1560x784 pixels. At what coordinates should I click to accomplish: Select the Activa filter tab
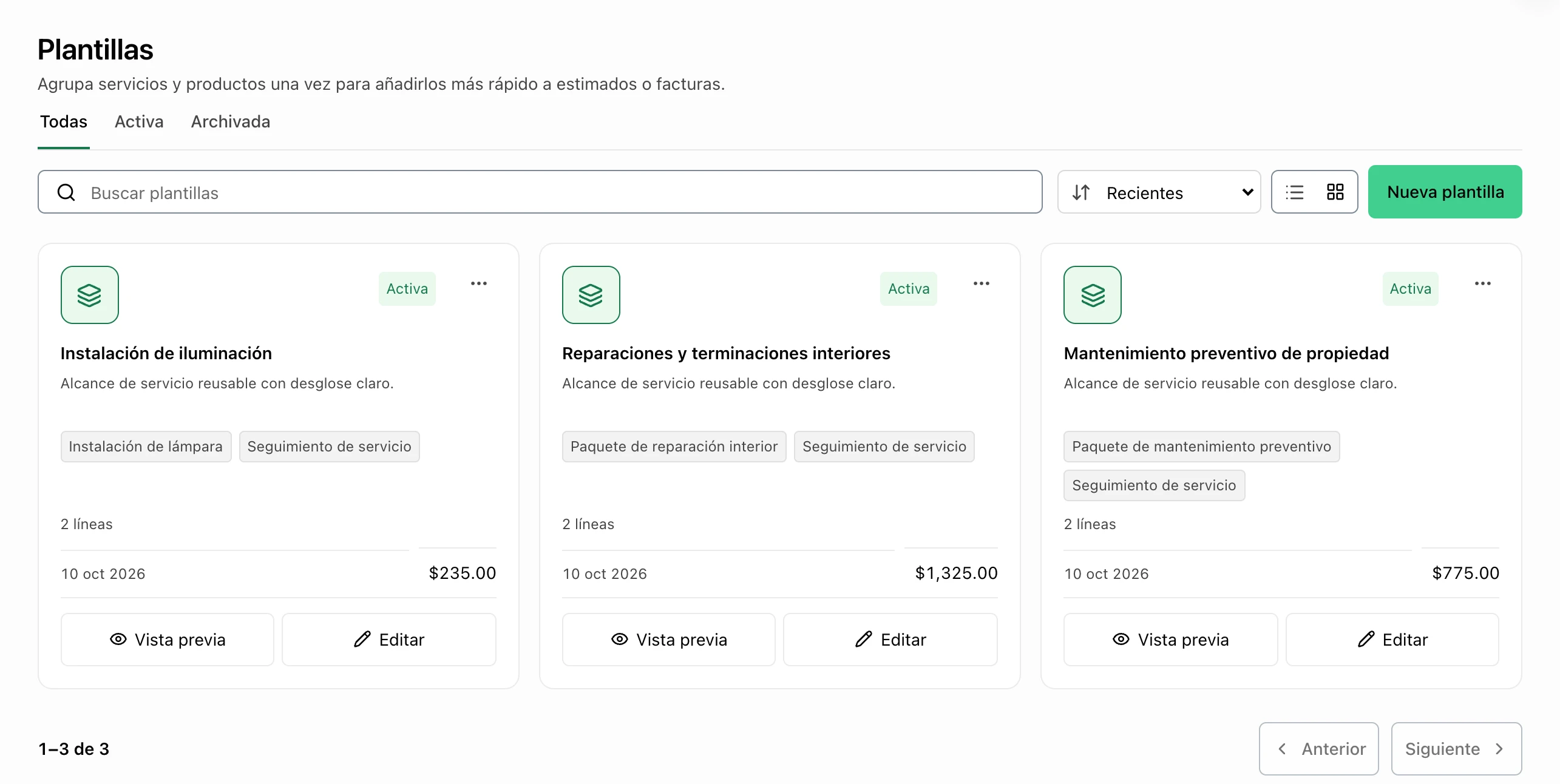coord(139,122)
